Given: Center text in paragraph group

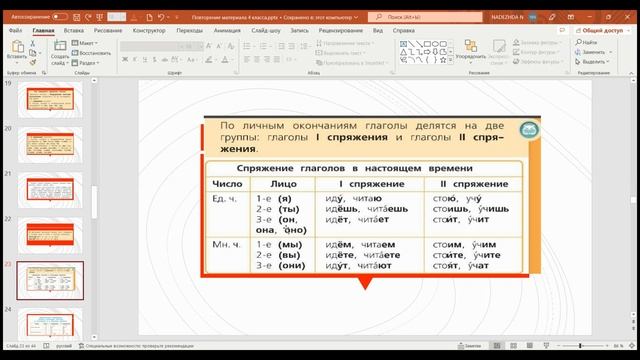Looking at the screenshot, I should pos(257,60).
